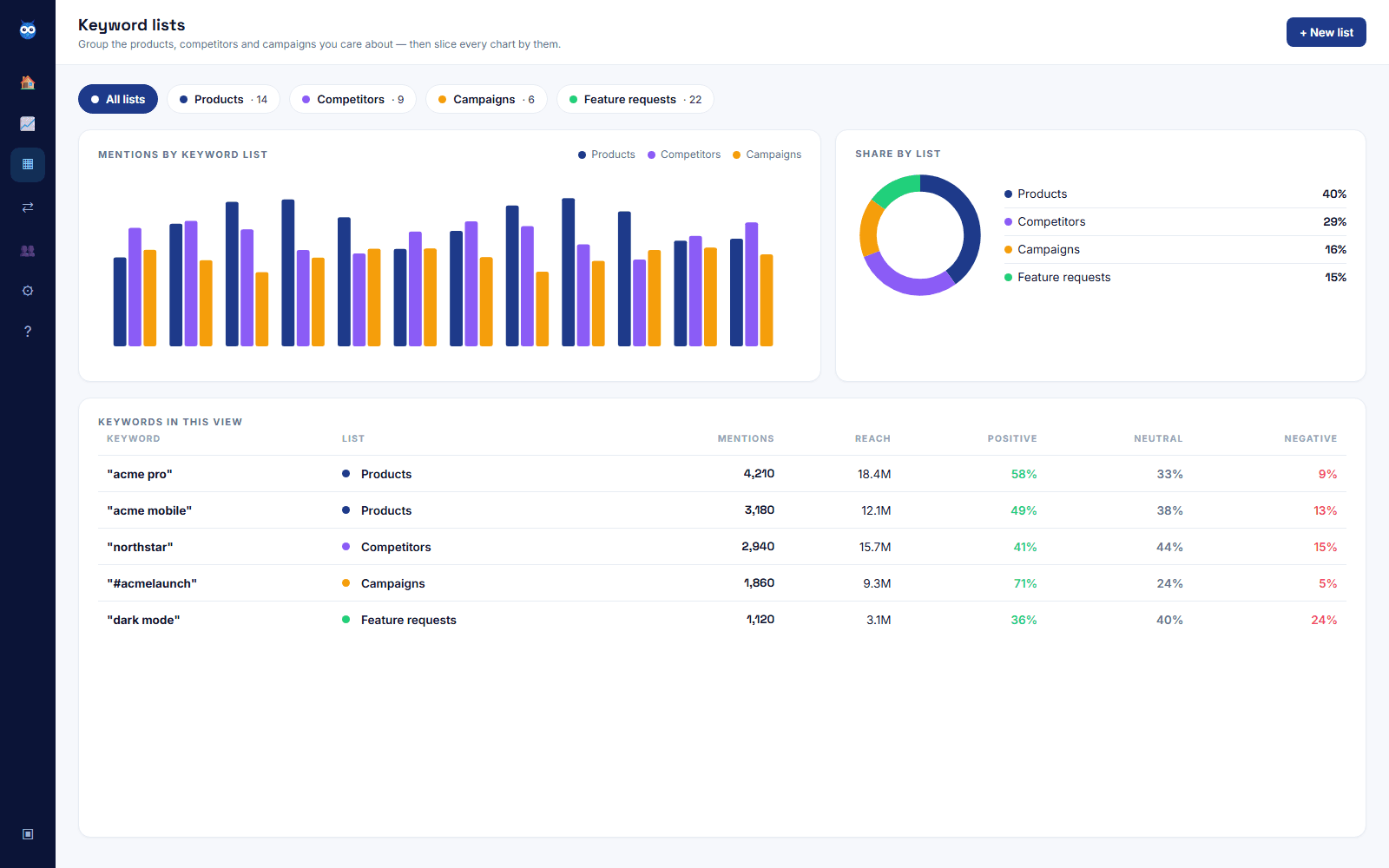Click the 71% positive value
The width and height of the screenshot is (1389, 868).
pyautogui.click(x=1025, y=583)
